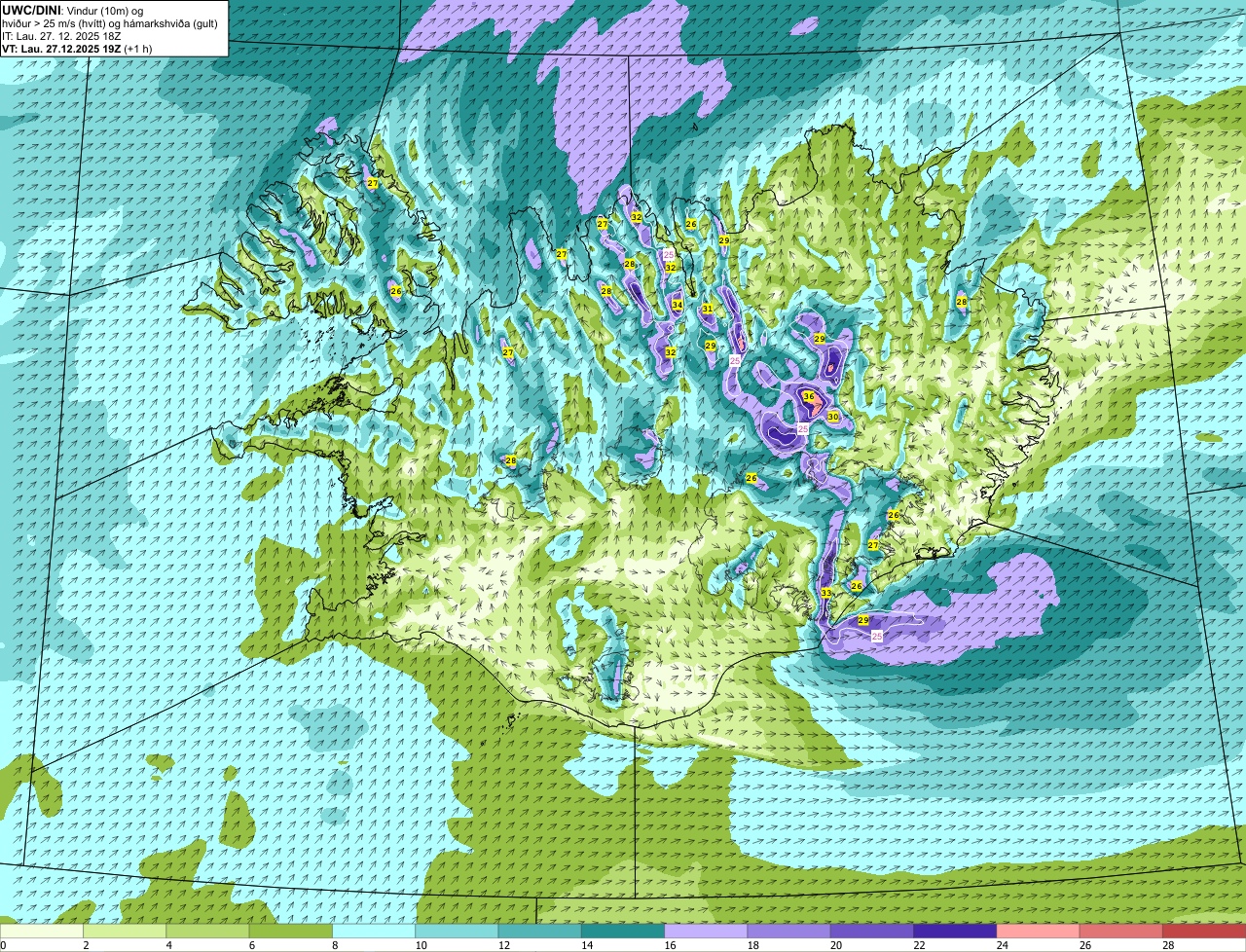Click the yellow max gust label '36'
The width and height of the screenshot is (1246, 952).
pos(808,396)
